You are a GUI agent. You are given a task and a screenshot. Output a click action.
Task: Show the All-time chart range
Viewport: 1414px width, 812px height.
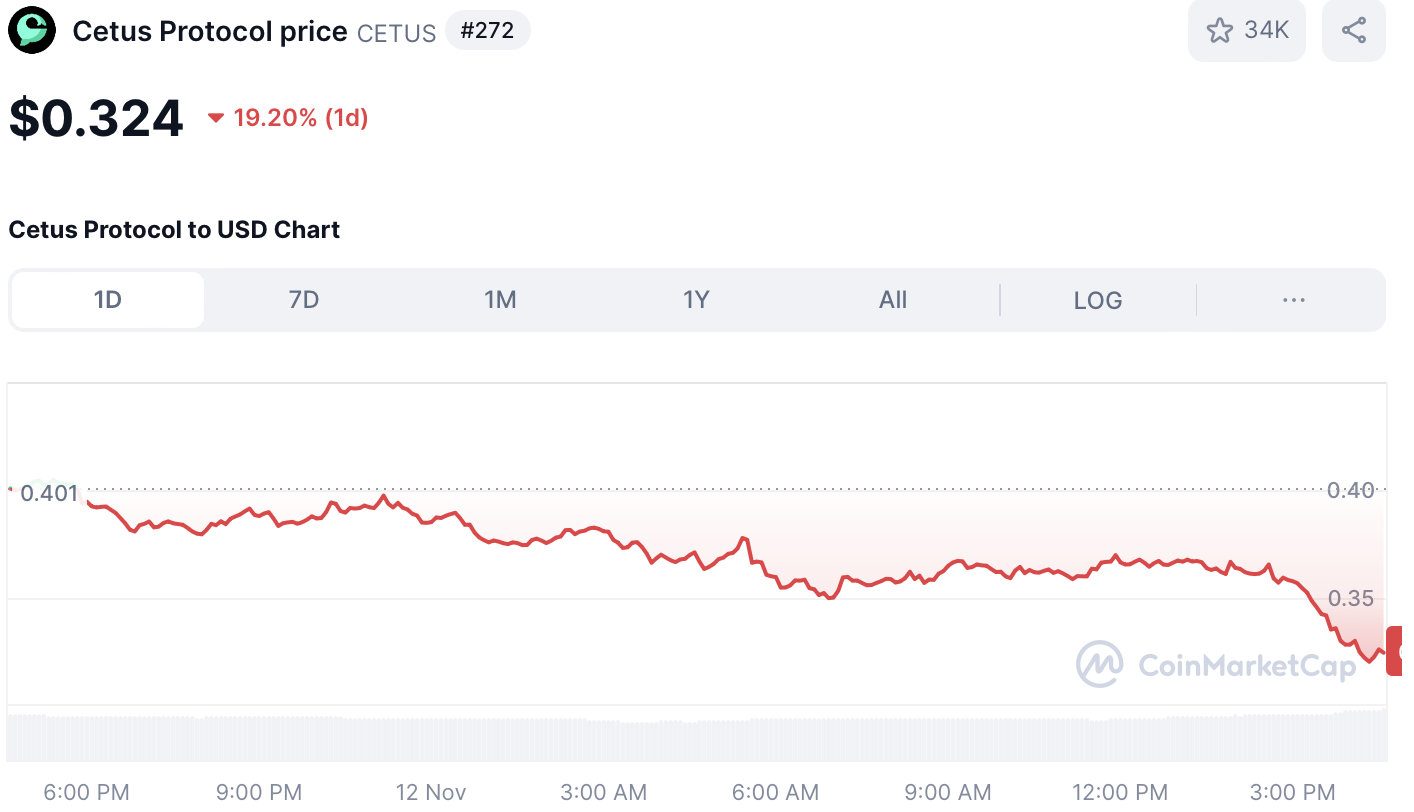pos(892,300)
